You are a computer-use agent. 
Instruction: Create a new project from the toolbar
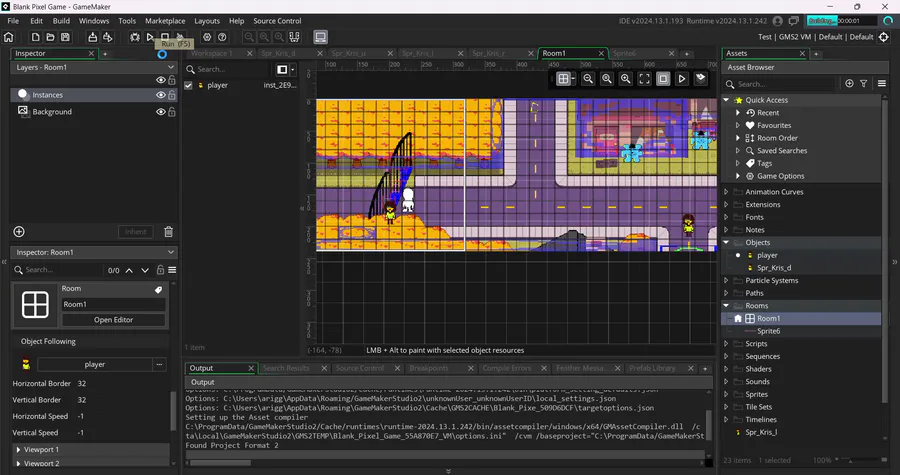point(36,37)
